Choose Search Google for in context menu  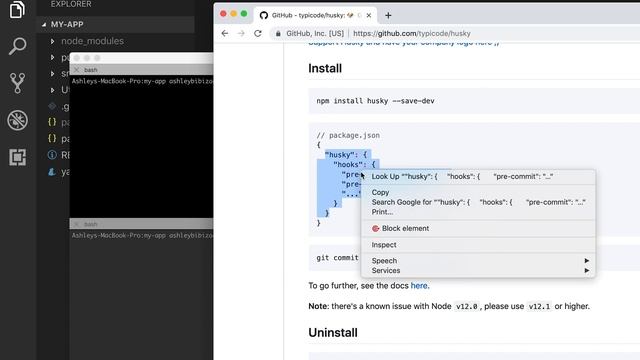pos(478,202)
